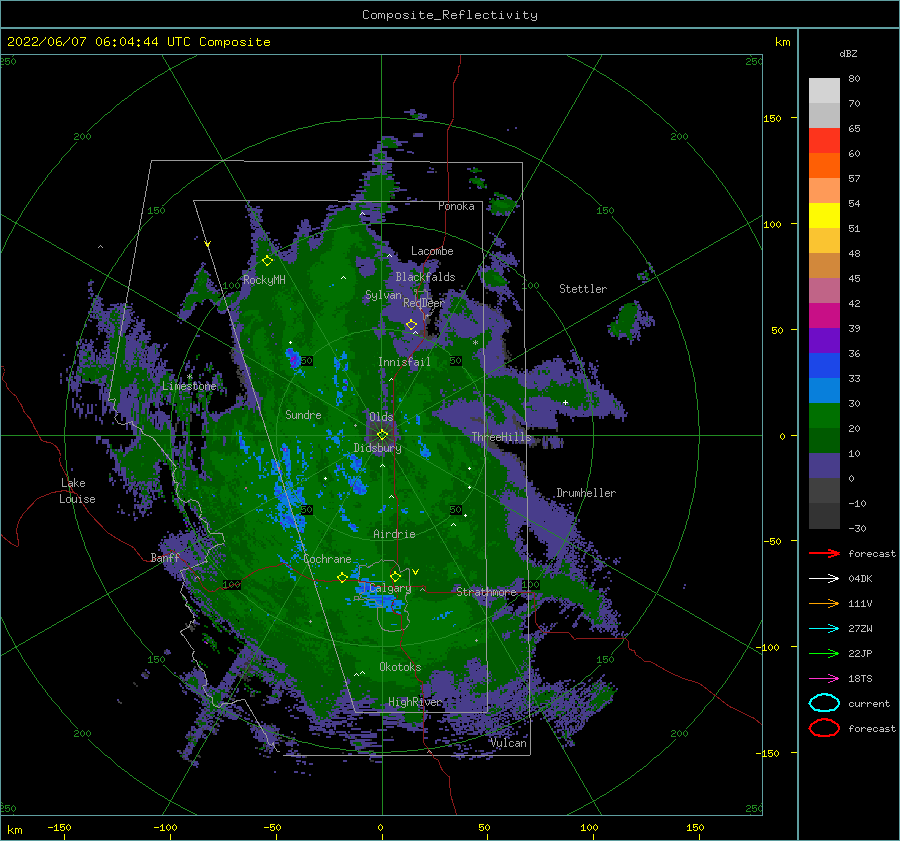Click the Sundre map label

pos(303,414)
